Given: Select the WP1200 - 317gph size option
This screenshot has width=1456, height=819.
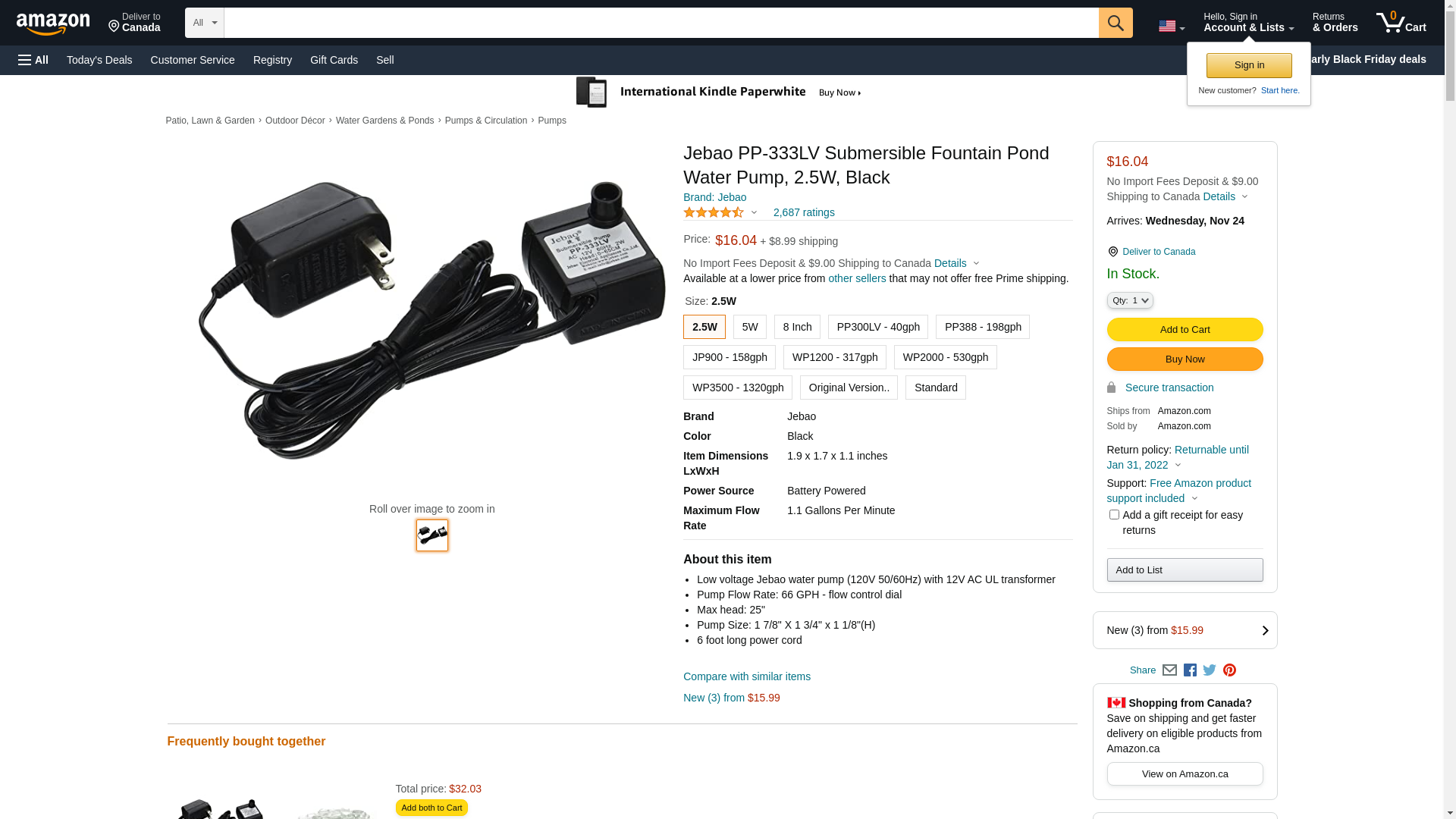Looking at the screenshot, I should point(834,357).
